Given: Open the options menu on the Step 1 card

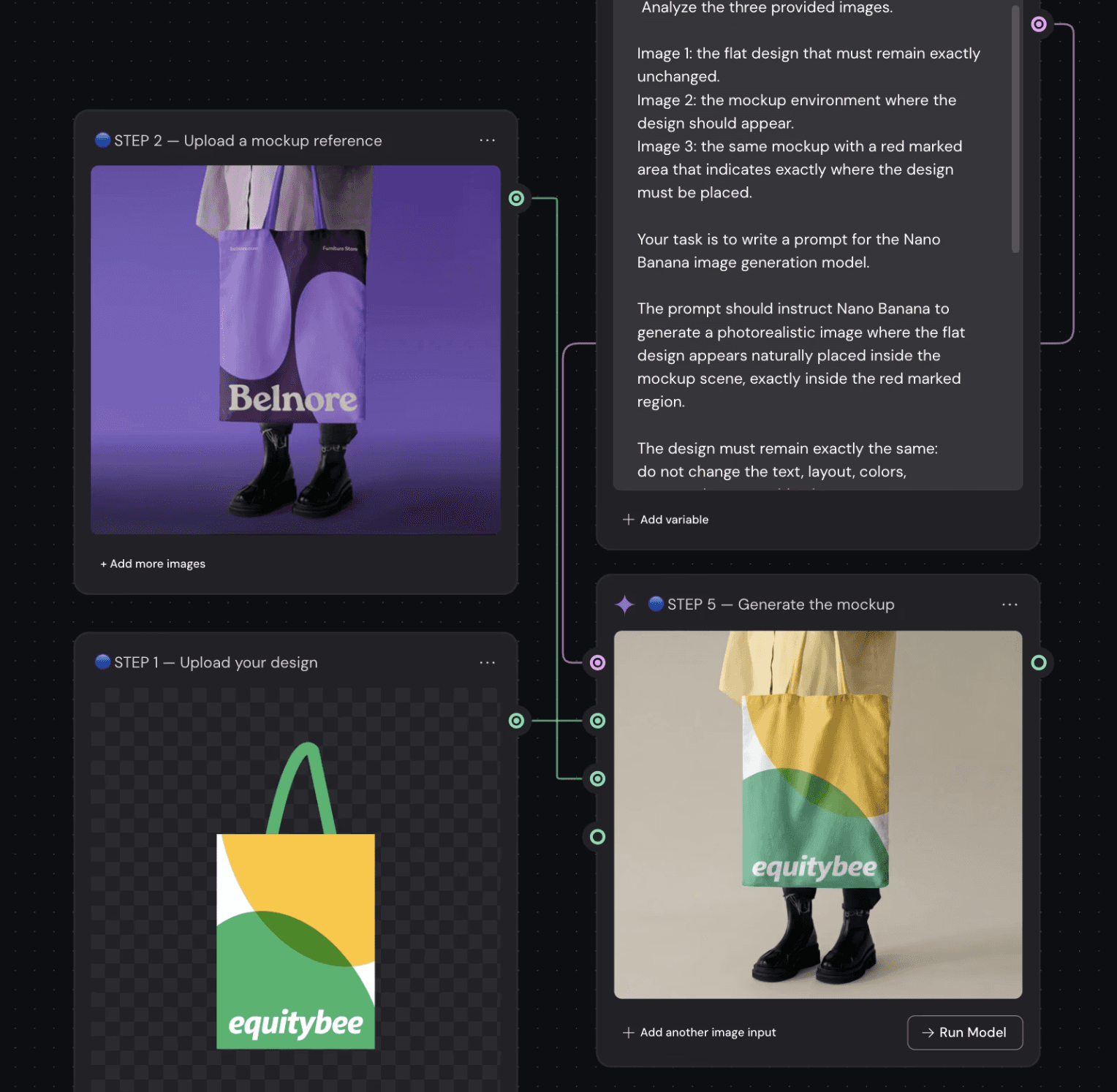Looking at the screenshot, I should (487, 662).
